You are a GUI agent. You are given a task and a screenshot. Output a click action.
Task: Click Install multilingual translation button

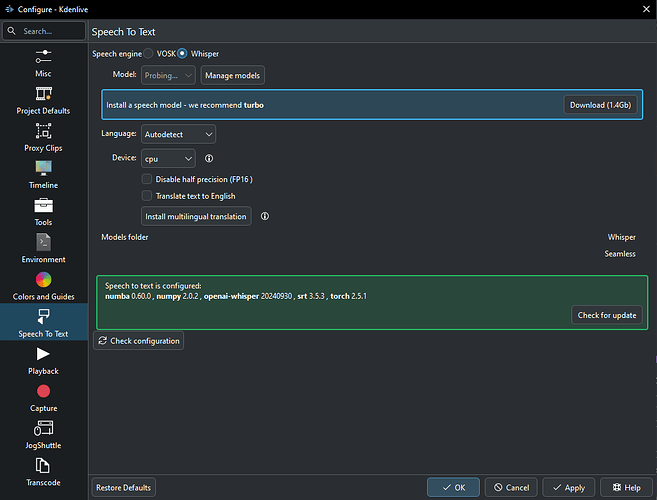196,216
